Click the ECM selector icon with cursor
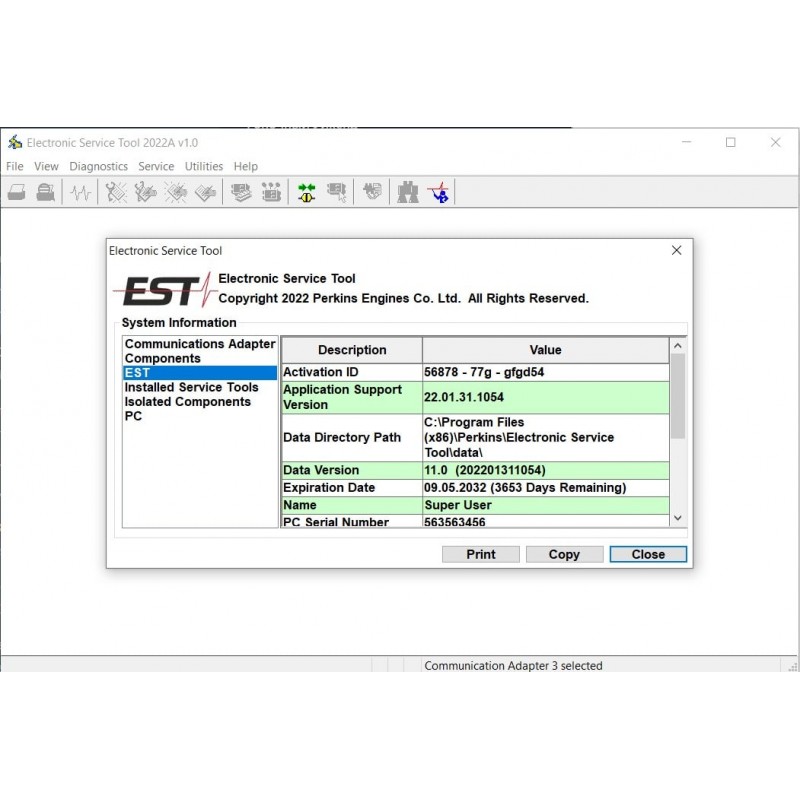This screenshot has width=800, height=800. coord(337,193)
